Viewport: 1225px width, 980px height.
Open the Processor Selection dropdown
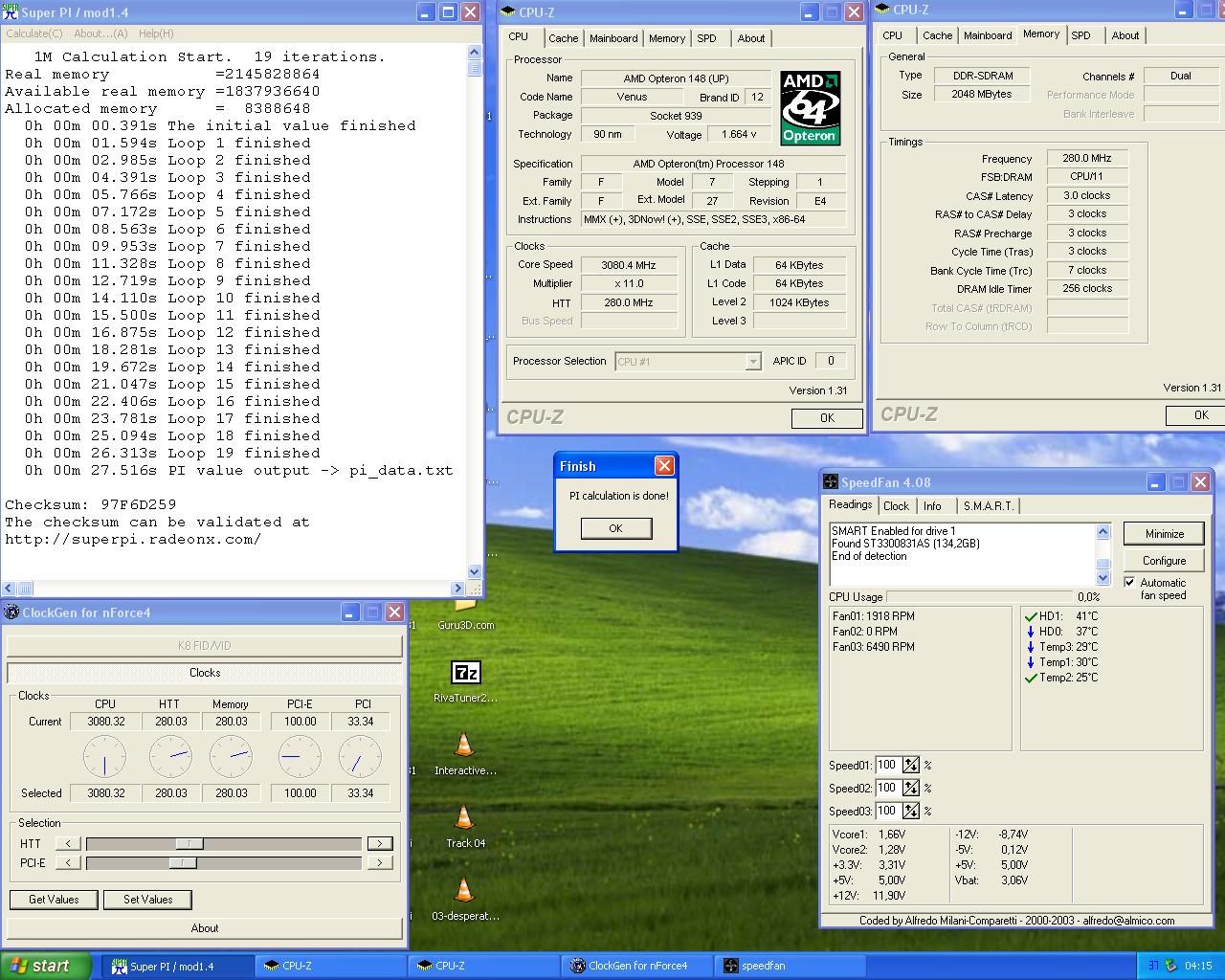pos(753,362)
